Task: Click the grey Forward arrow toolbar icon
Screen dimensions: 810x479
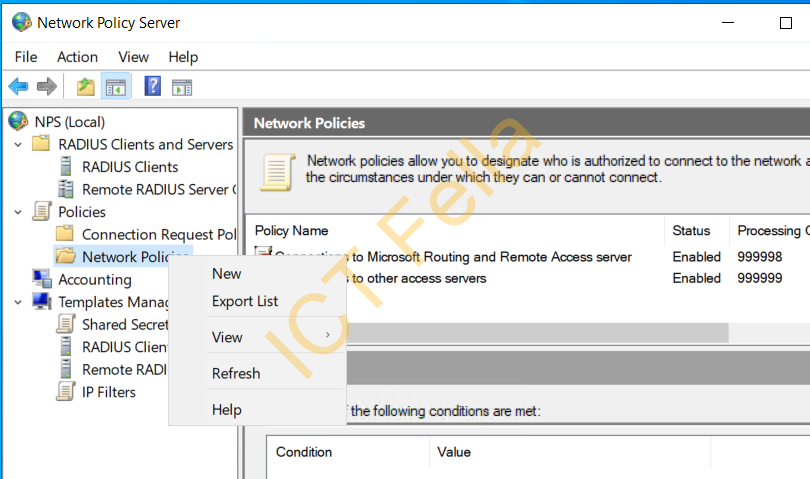Action: [46, 86]
